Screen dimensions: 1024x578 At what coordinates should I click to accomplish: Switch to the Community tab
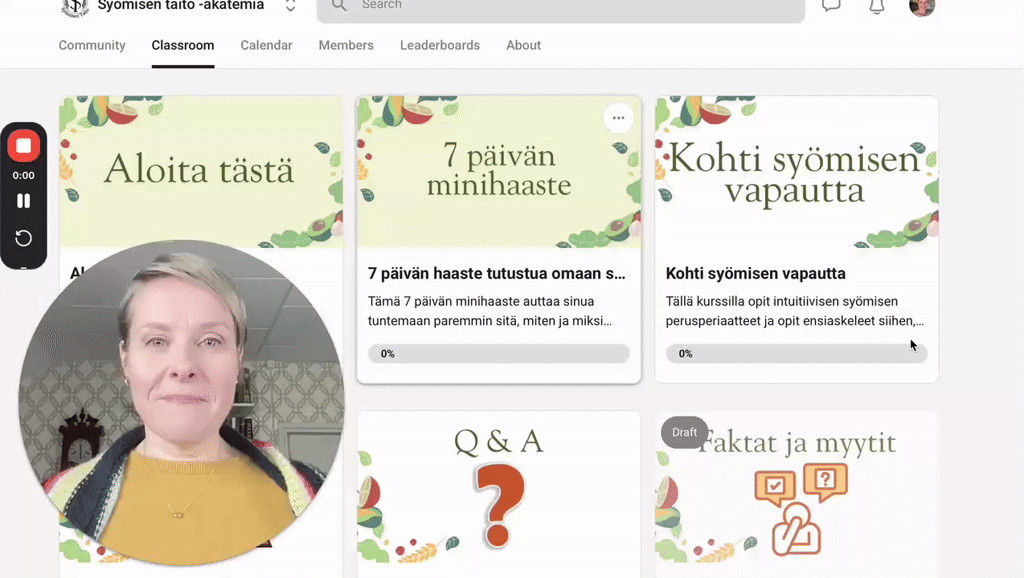click(x=92, y=45)
